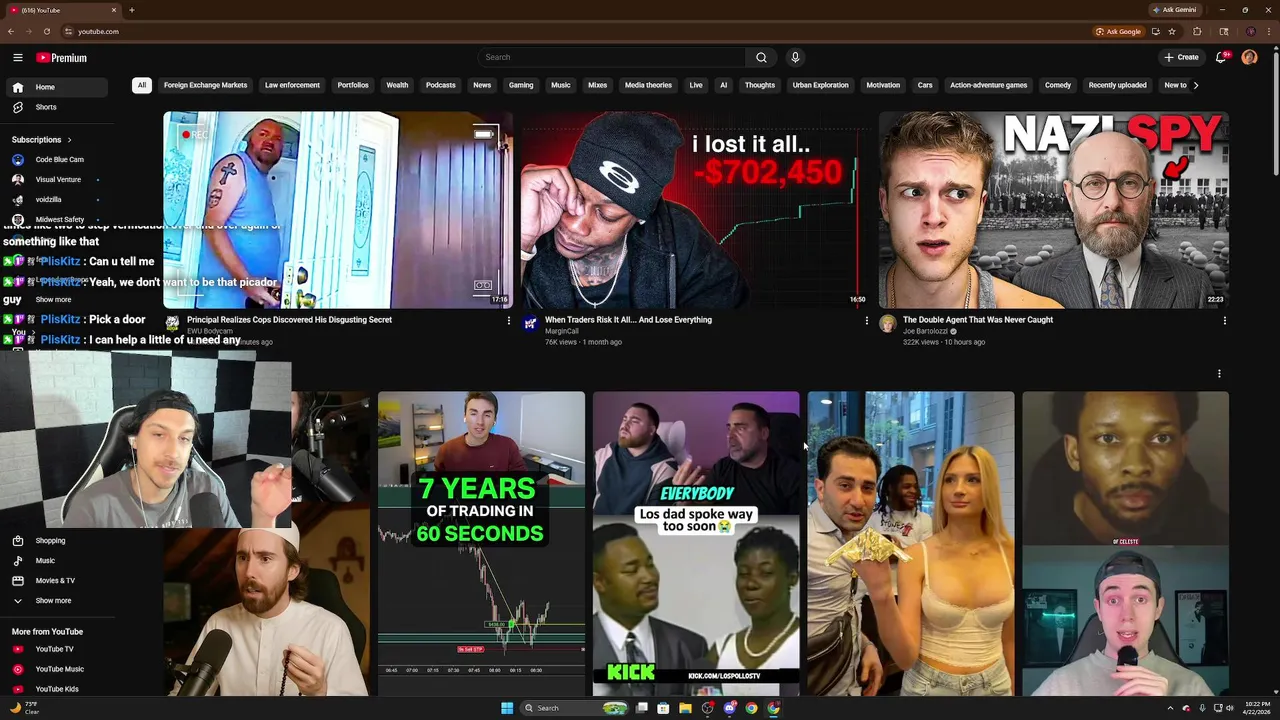Image resolution: width=1280 pixels, height=720 pixels.
Task: Open the Los dad spoke Short
Action: [x=696, y=544]
